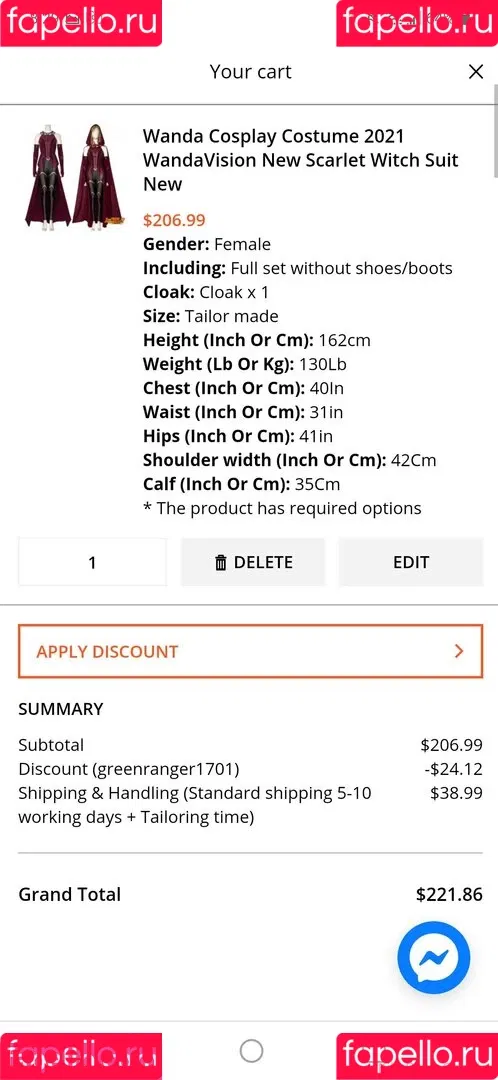Close the cart with the X icon
This screenshot has height=1080, width=498.
tap(476, 72)
